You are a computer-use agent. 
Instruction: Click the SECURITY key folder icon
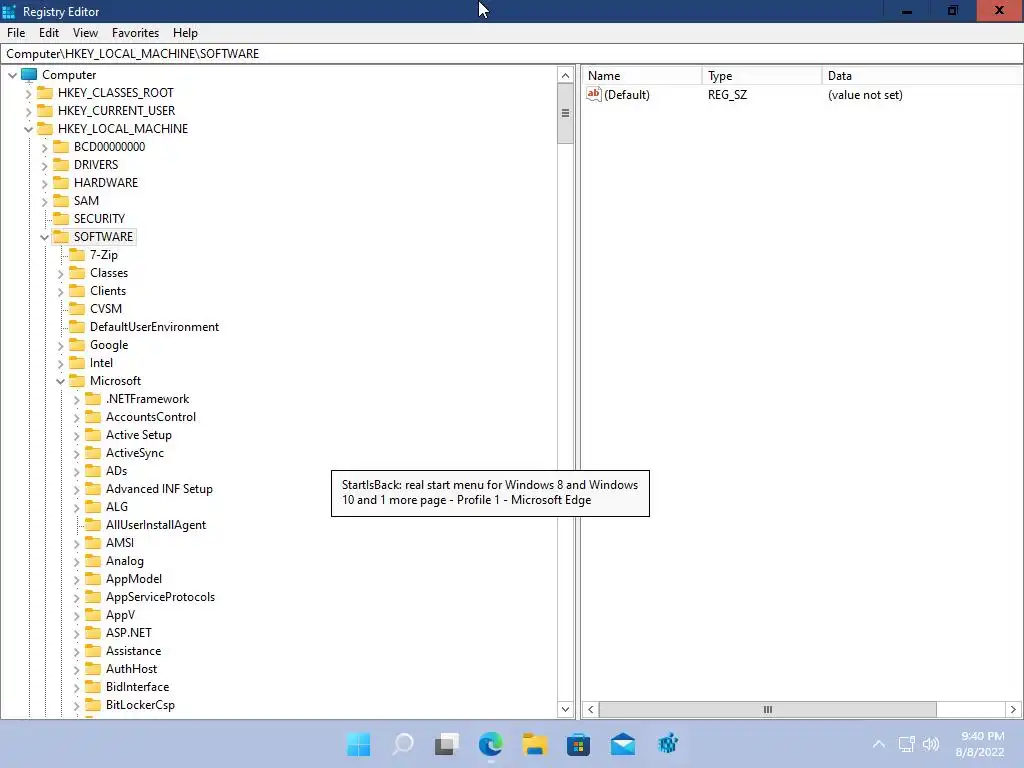pos(61,219)
